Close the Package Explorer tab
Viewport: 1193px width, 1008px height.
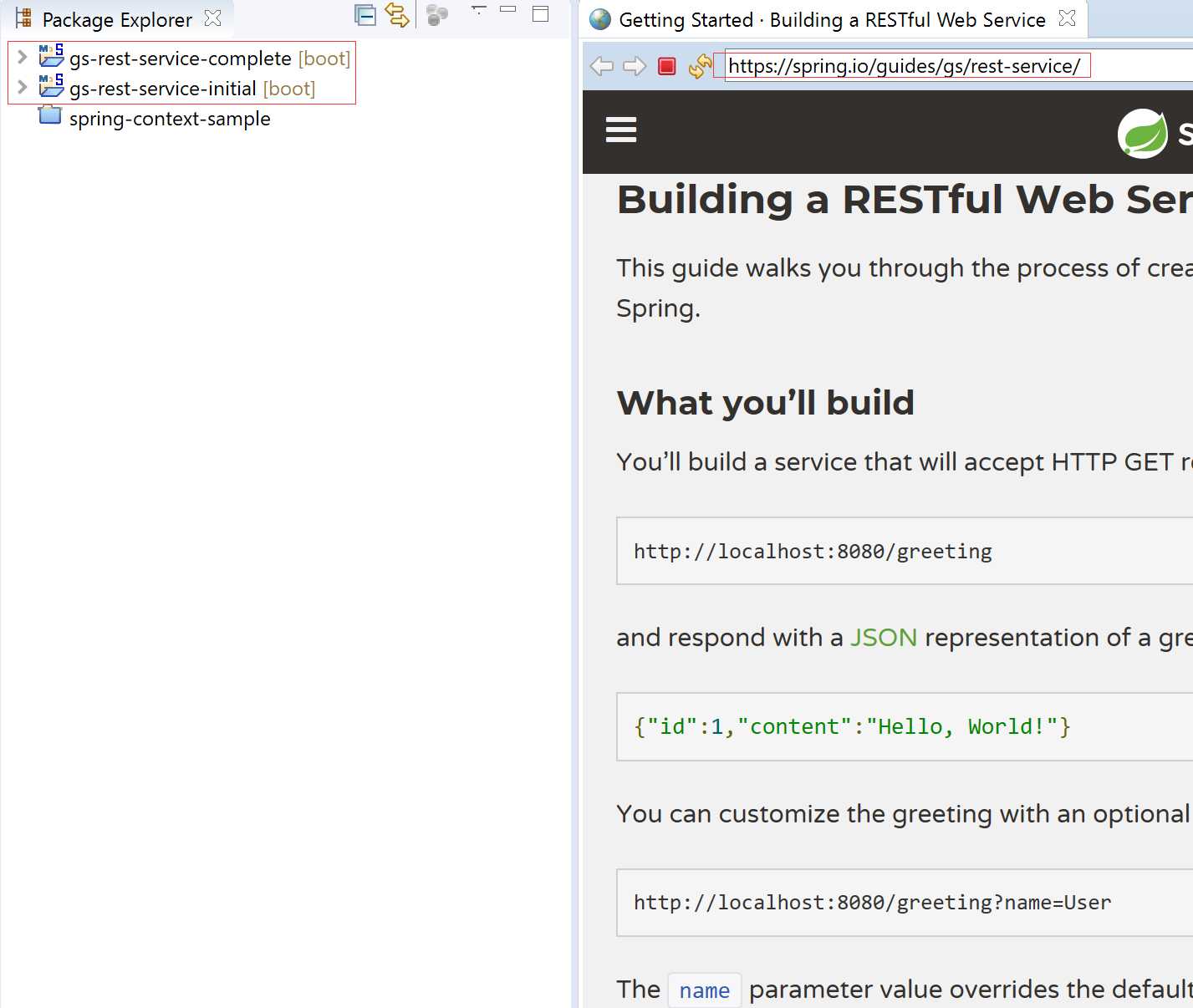coord(213,18)
